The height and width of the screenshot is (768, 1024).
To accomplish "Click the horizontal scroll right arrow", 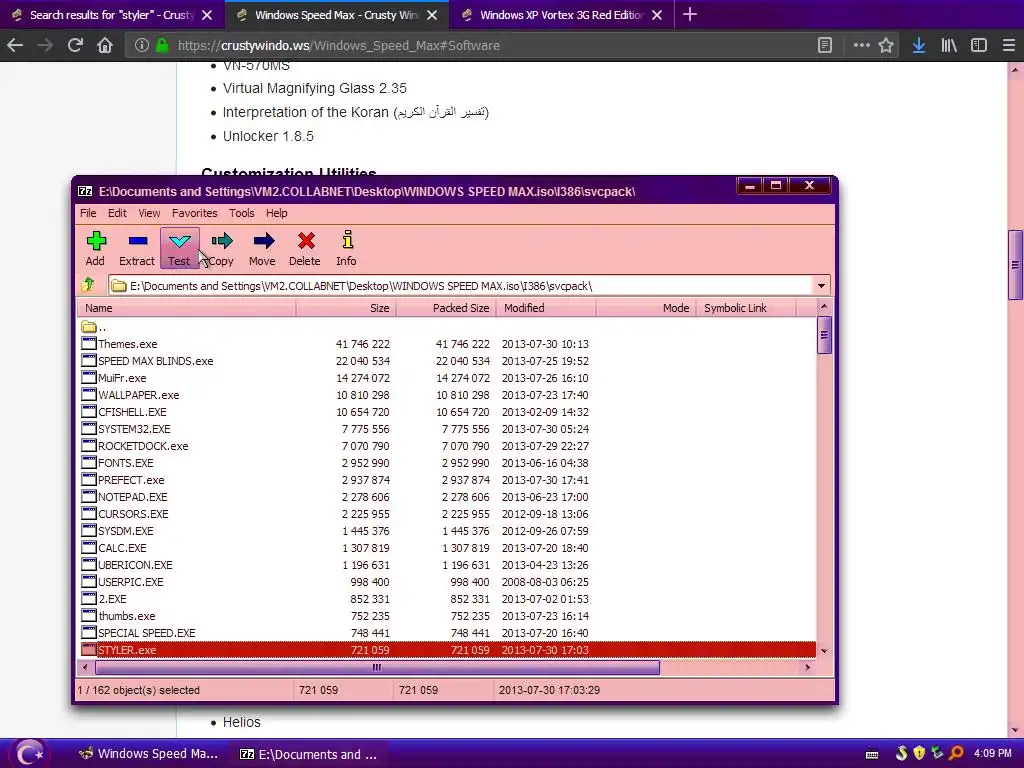I will point(808,667).
